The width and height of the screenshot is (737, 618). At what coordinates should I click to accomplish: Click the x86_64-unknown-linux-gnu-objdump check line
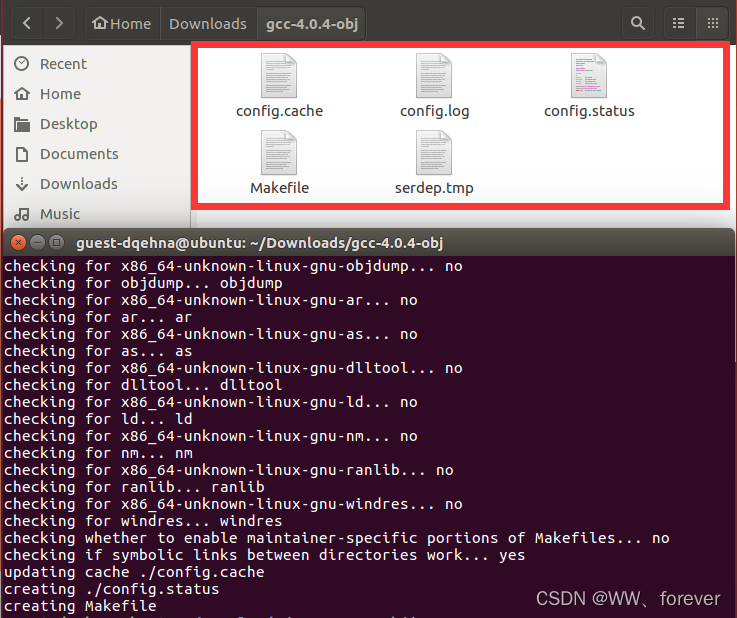click(233, 266)
